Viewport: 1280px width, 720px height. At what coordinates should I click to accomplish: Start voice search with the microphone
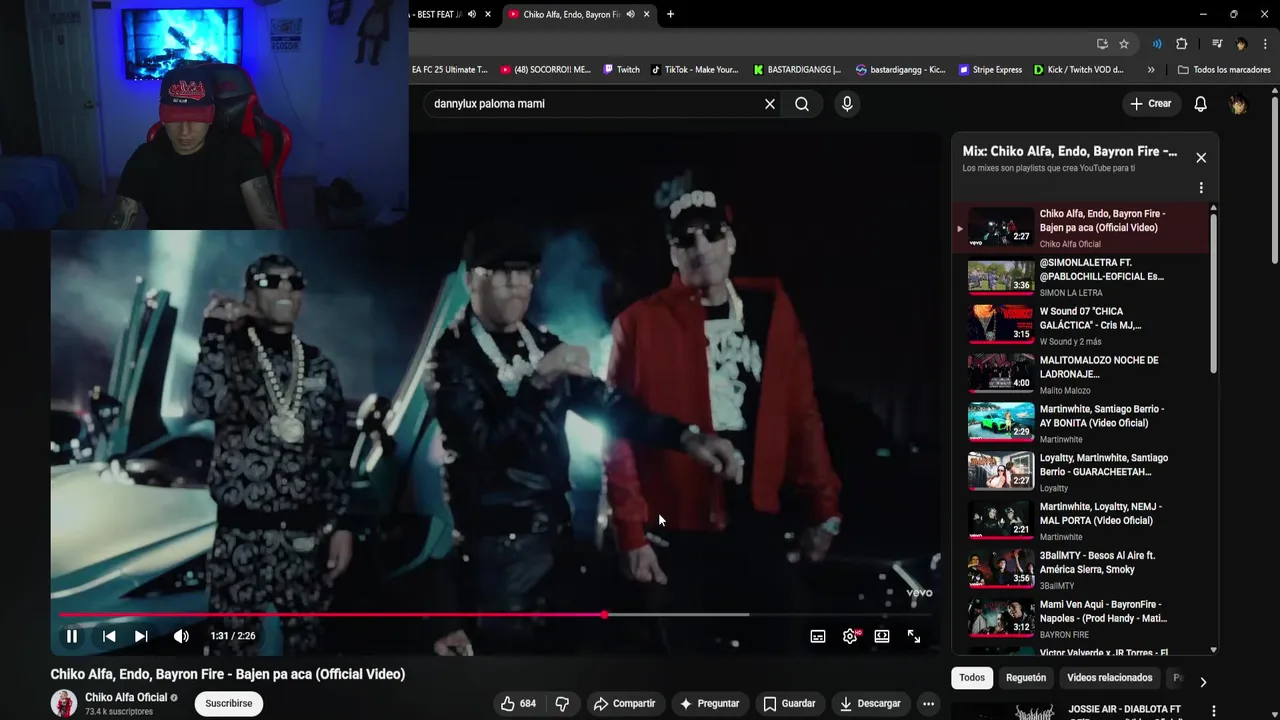(847, 104)
